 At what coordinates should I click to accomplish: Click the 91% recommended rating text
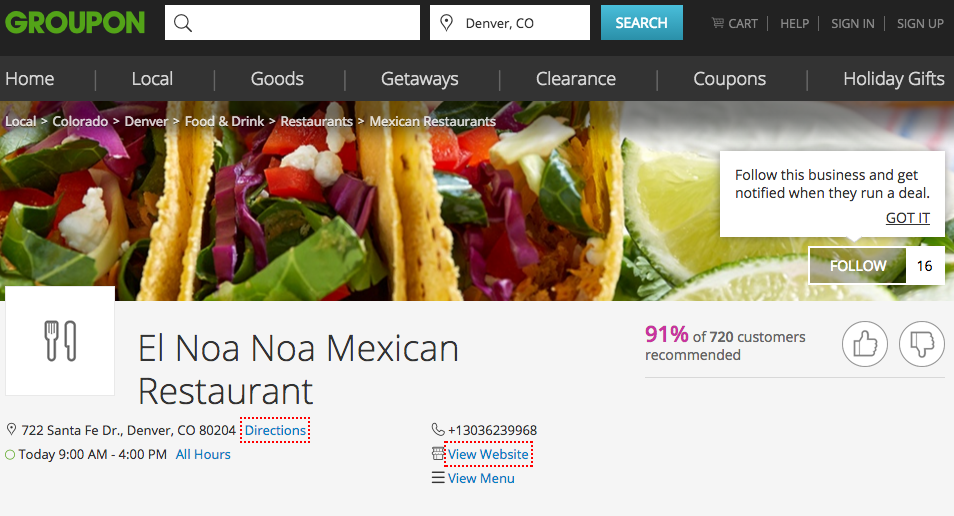tap(725, 344)
